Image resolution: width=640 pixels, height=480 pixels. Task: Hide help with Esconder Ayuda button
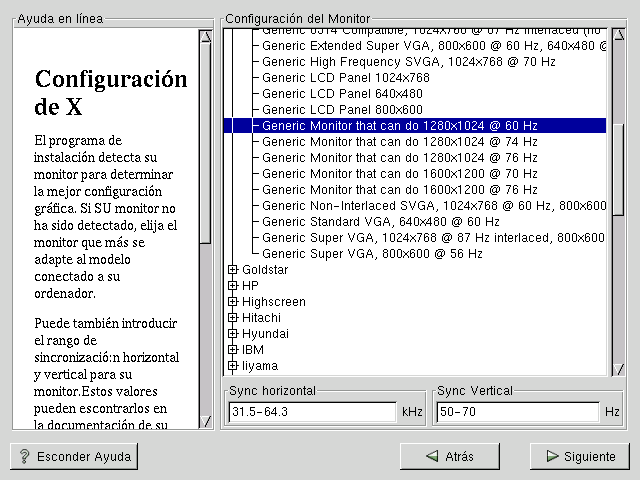click(x=74, y=456)
